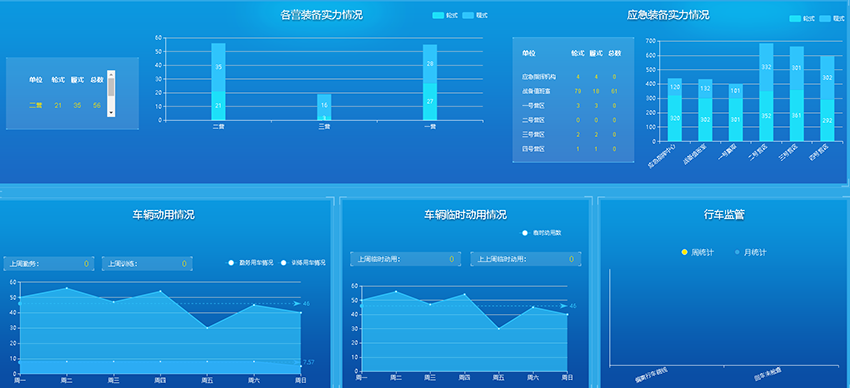Click 上周训练 value field
Viewport: 850px width, 388px height.
[x=147, y=264]
